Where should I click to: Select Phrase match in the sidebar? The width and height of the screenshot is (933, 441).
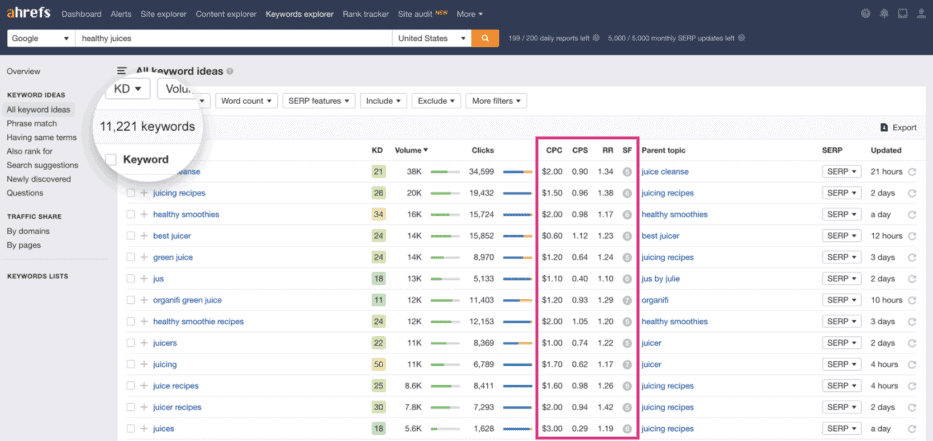(32, 123)
